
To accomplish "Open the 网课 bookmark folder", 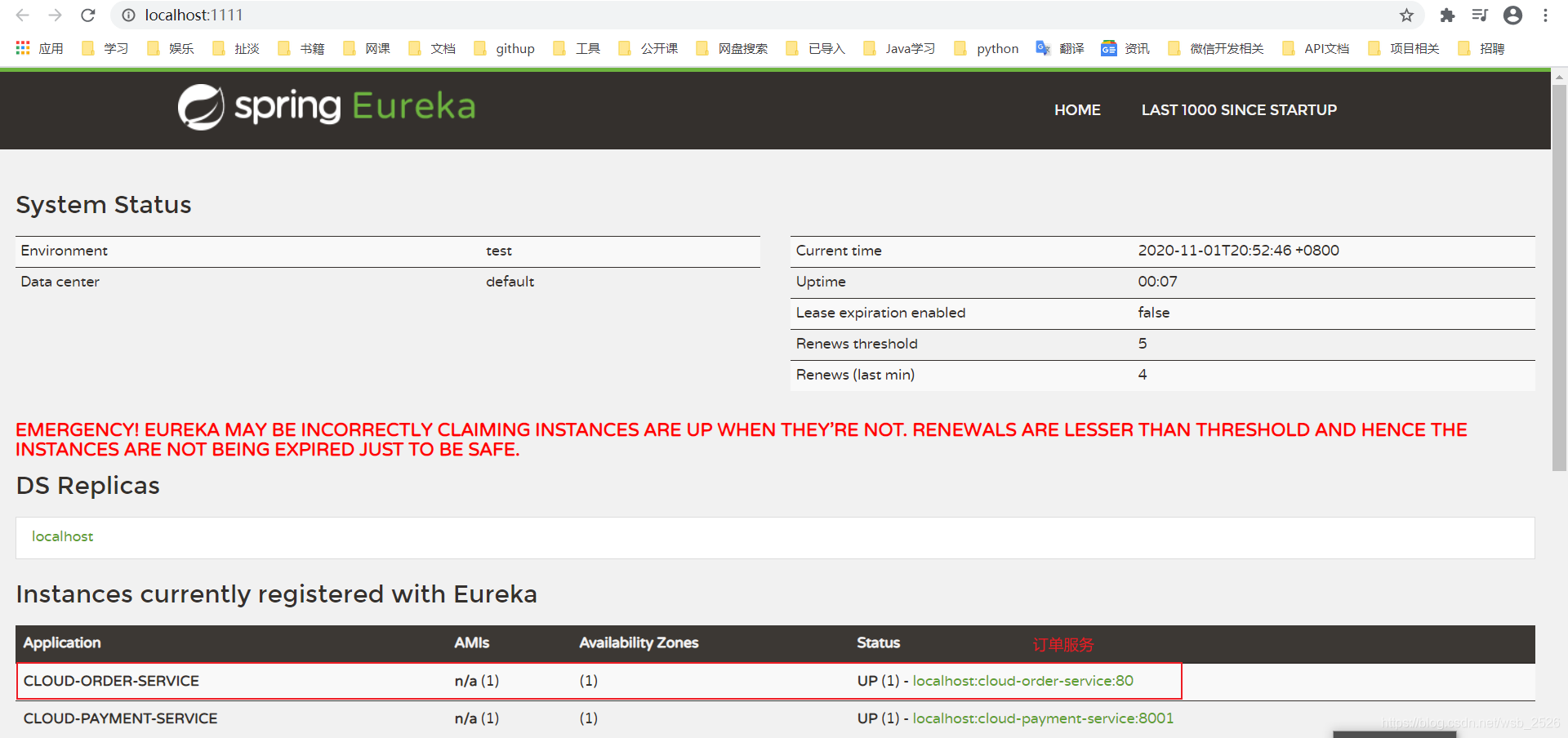I will tap(366, 48).
